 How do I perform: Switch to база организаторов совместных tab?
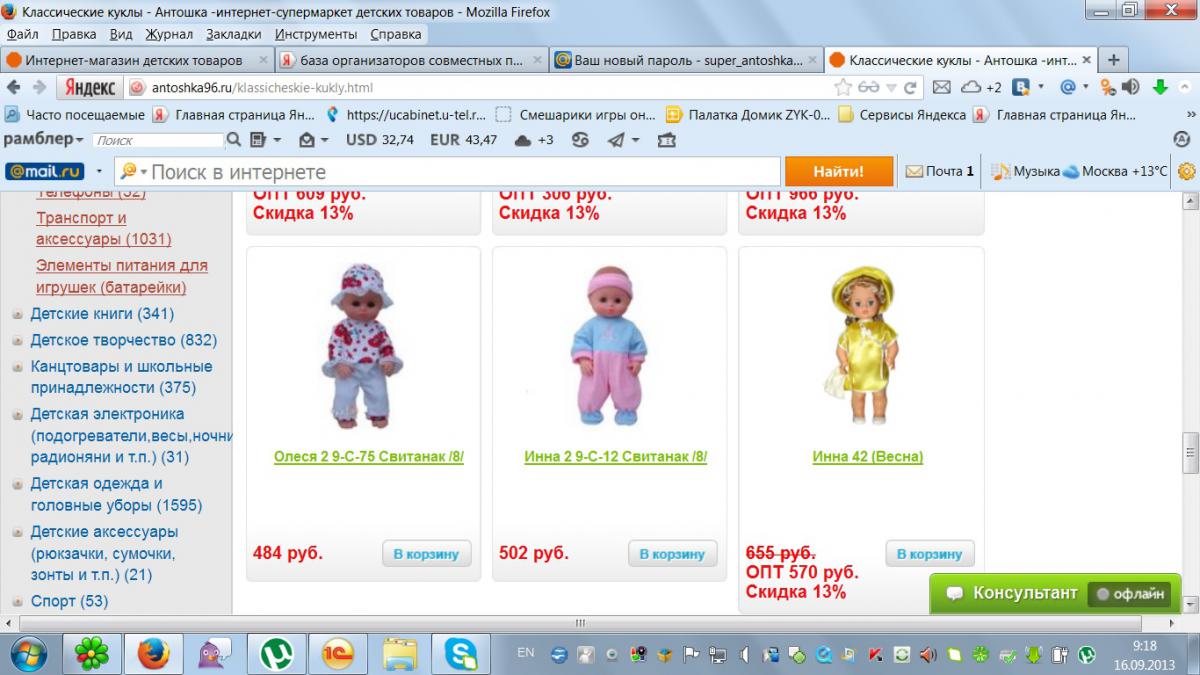(412, 60)
